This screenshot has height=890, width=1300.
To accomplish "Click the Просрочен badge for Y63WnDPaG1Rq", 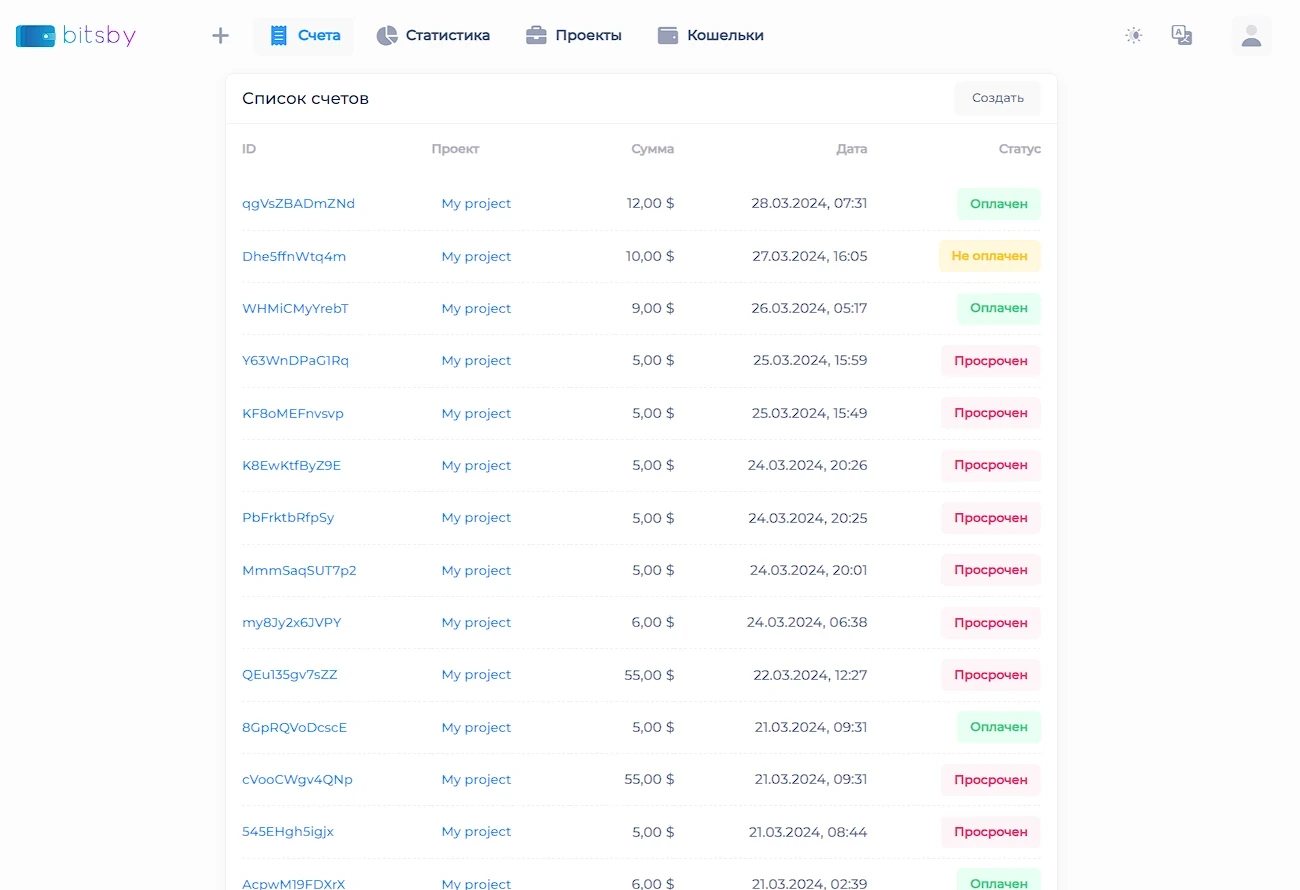I will [990, 360].
